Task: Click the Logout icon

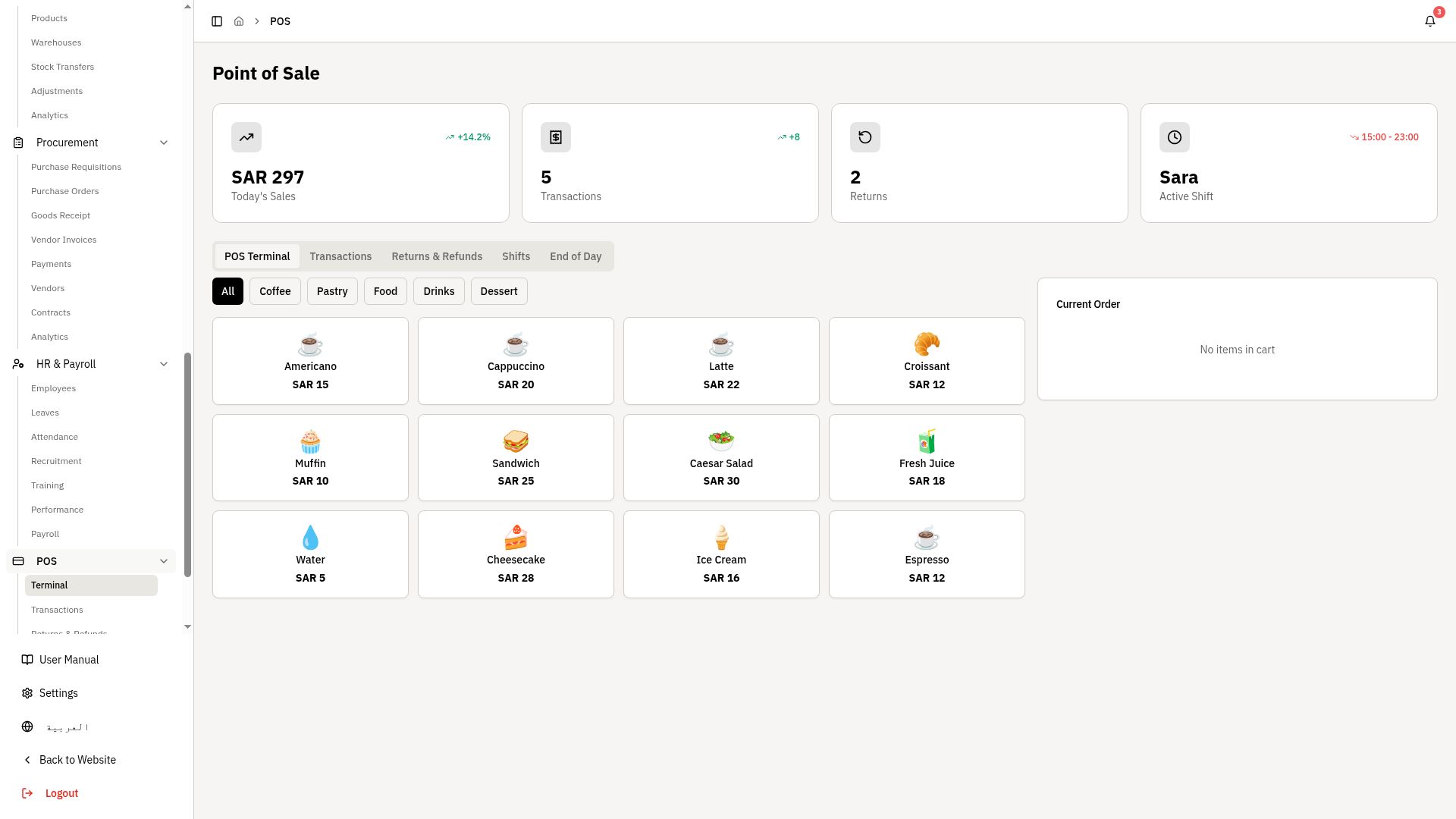Action: [x=27, y=793]
